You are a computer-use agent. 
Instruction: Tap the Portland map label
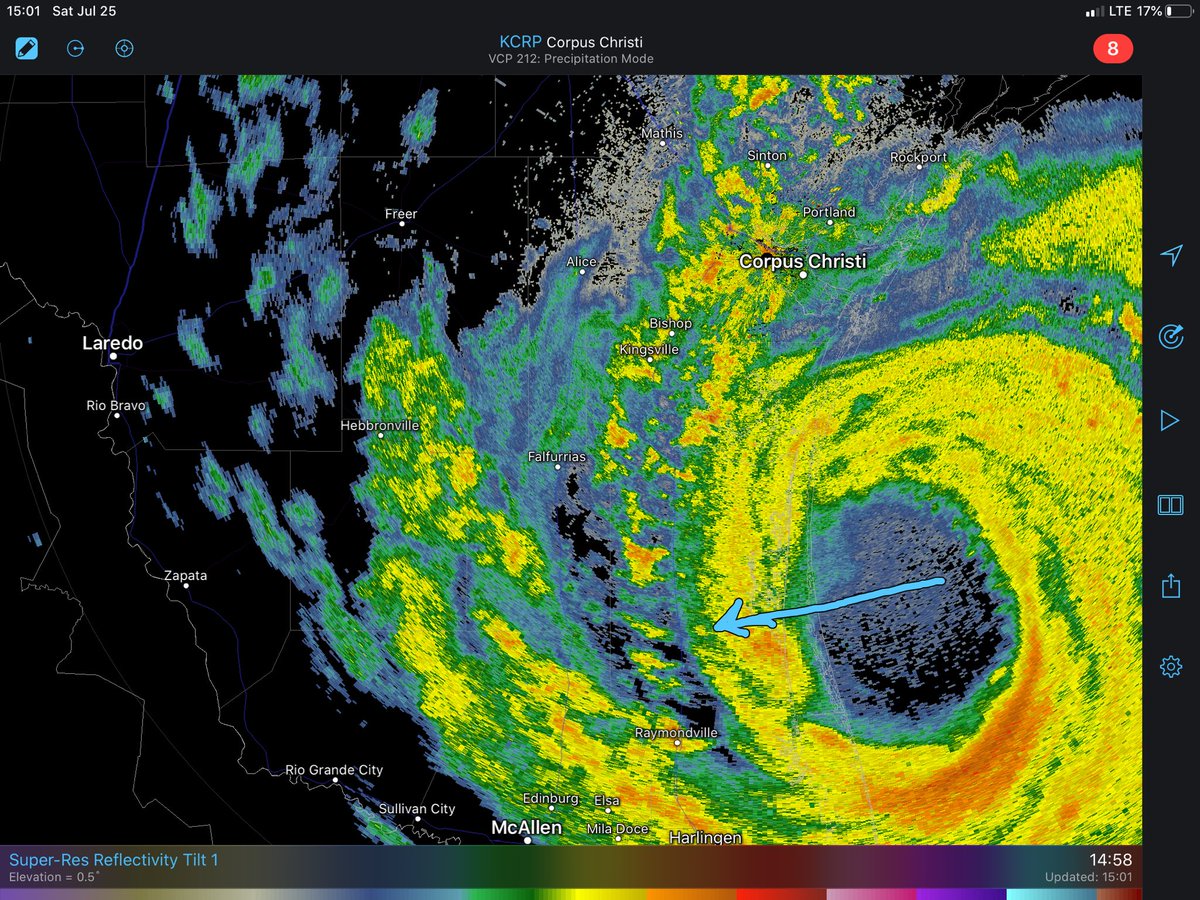830,212
